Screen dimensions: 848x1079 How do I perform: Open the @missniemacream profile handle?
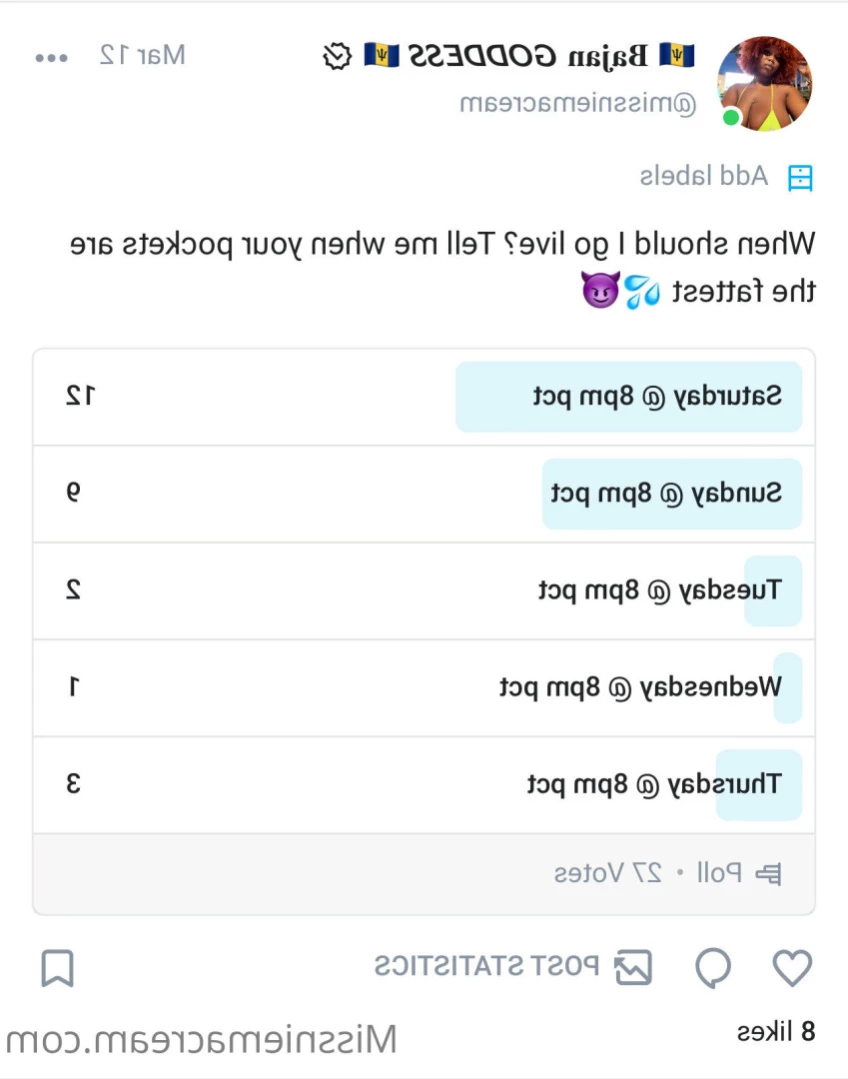(578, 104)
